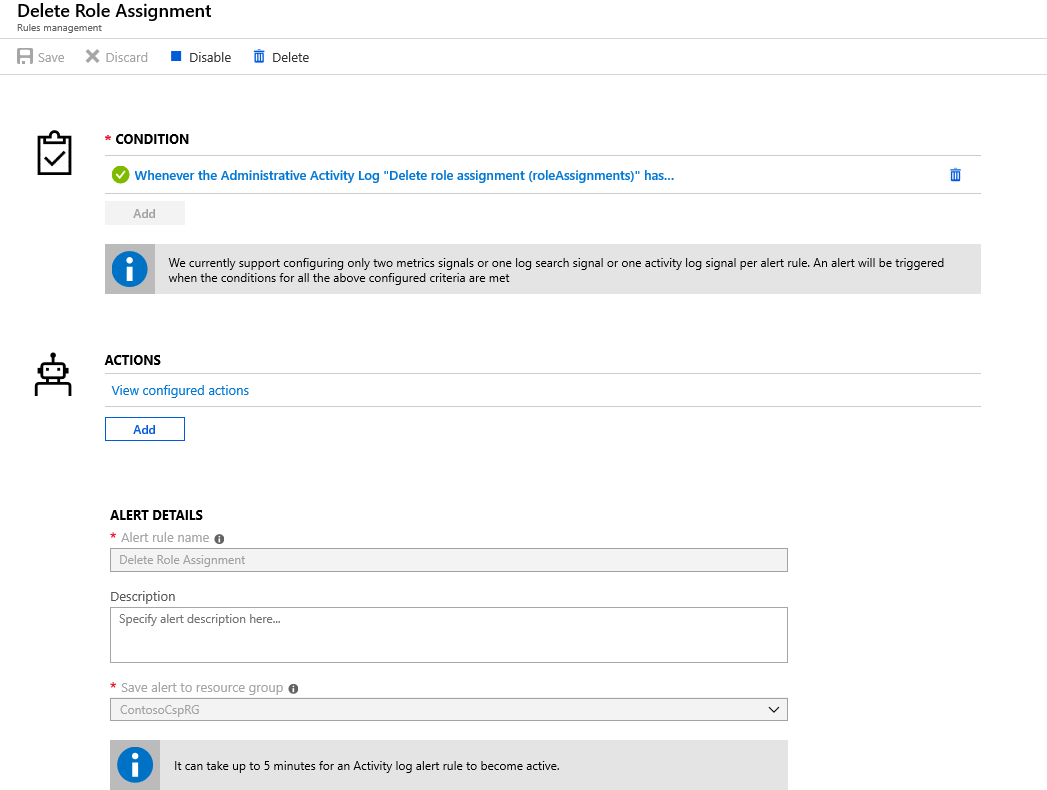The image size is (1047, 790).
Task: Click the Delete Role Assignment page title
Action: 114,11
